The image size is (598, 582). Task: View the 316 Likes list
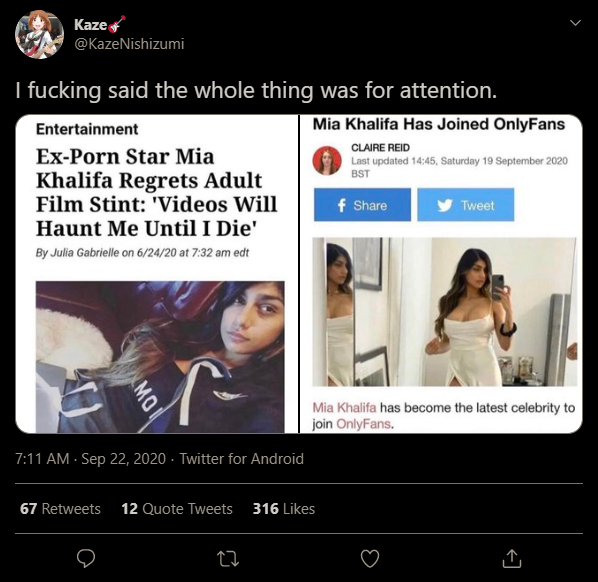tap(284, 508)
